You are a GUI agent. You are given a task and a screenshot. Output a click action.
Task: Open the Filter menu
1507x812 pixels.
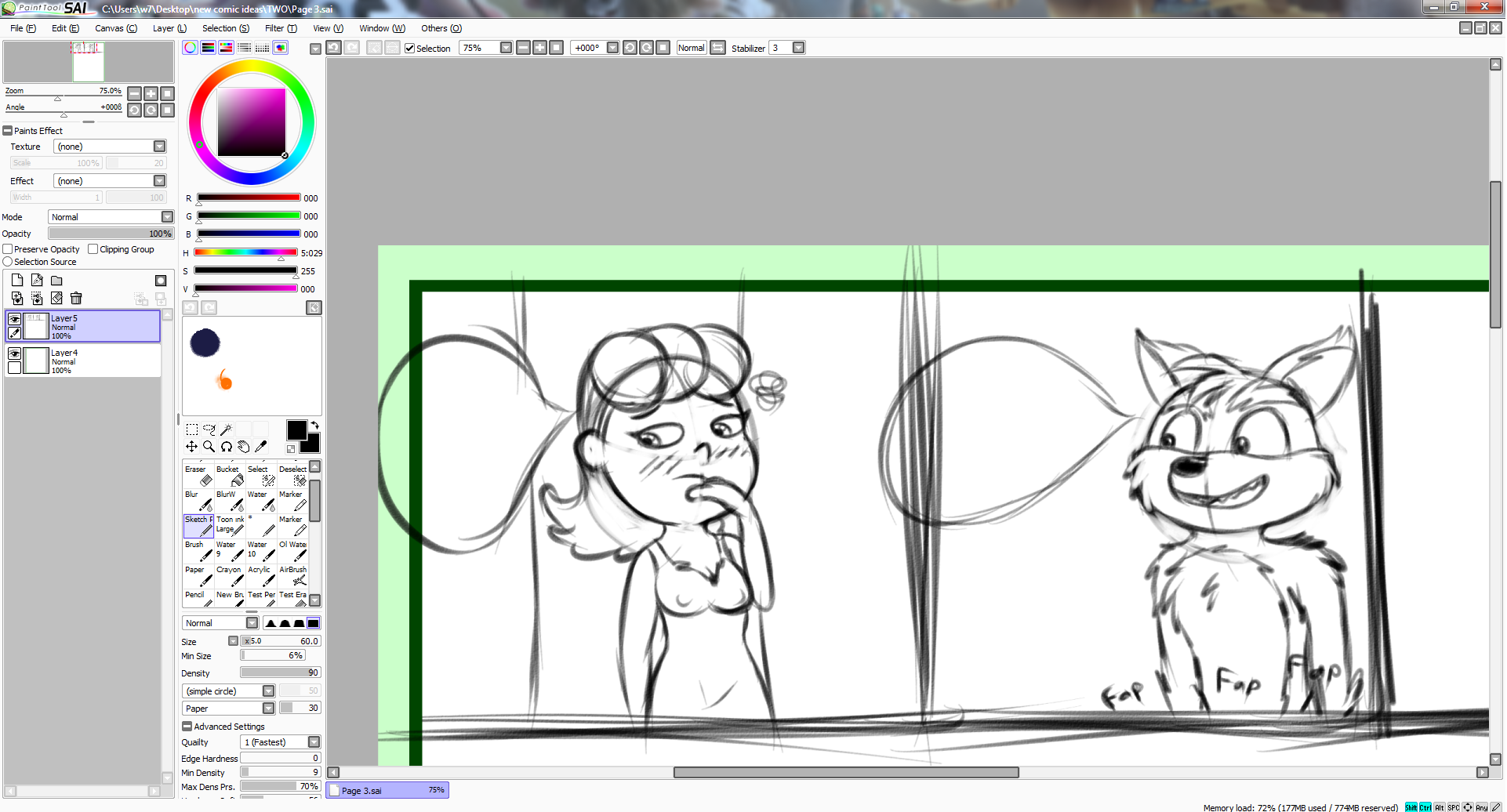(x=280, y=28)
